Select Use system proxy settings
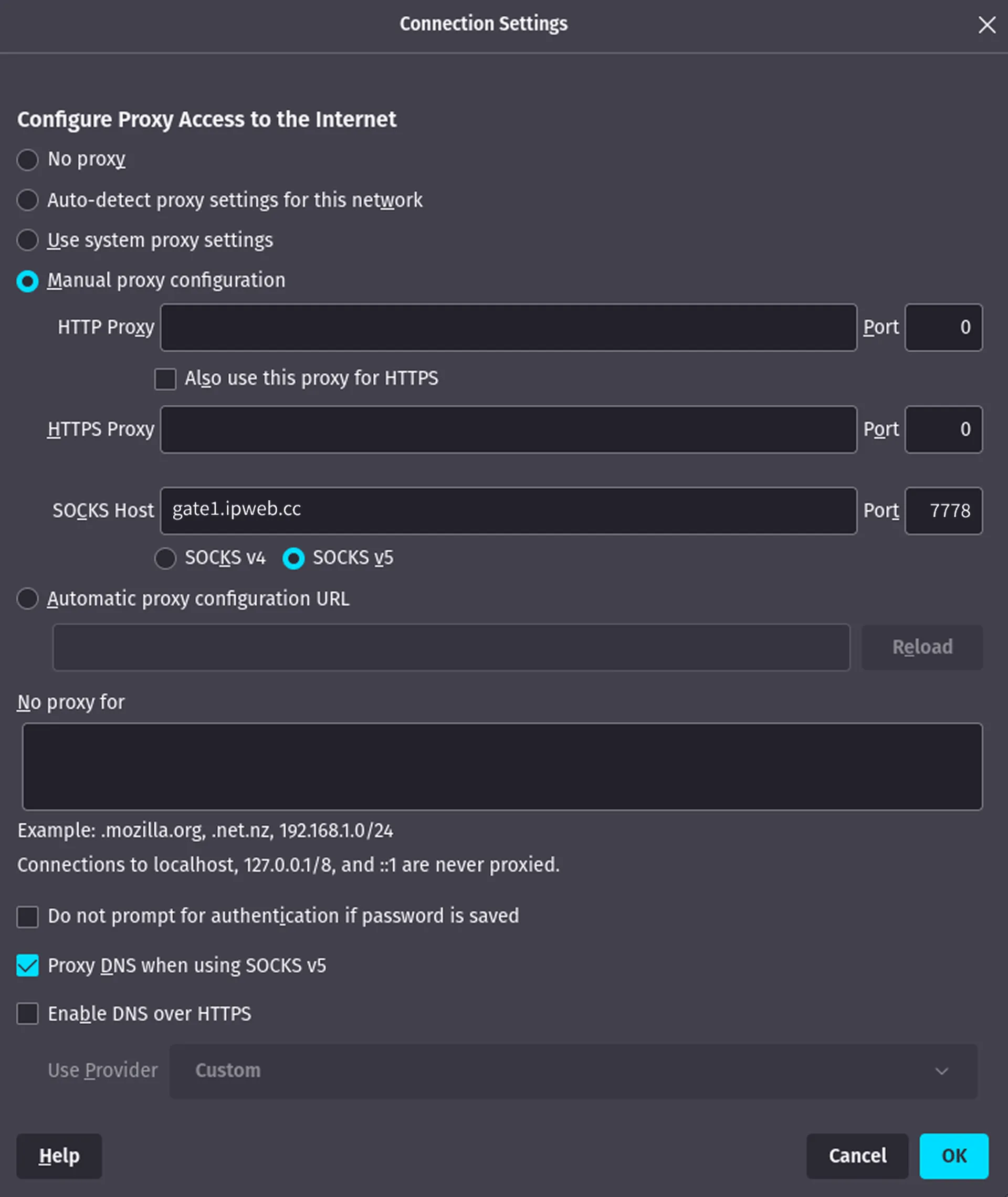This screenshot has width=1008, height=1197. [27, 240]
